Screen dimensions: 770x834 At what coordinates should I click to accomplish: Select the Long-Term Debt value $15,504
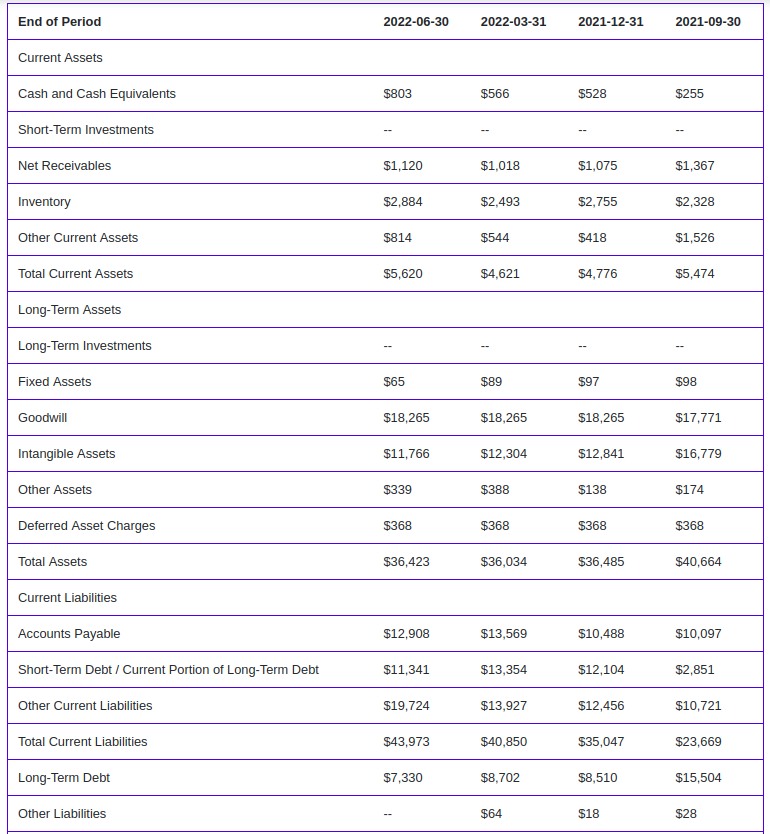(698, 778)
